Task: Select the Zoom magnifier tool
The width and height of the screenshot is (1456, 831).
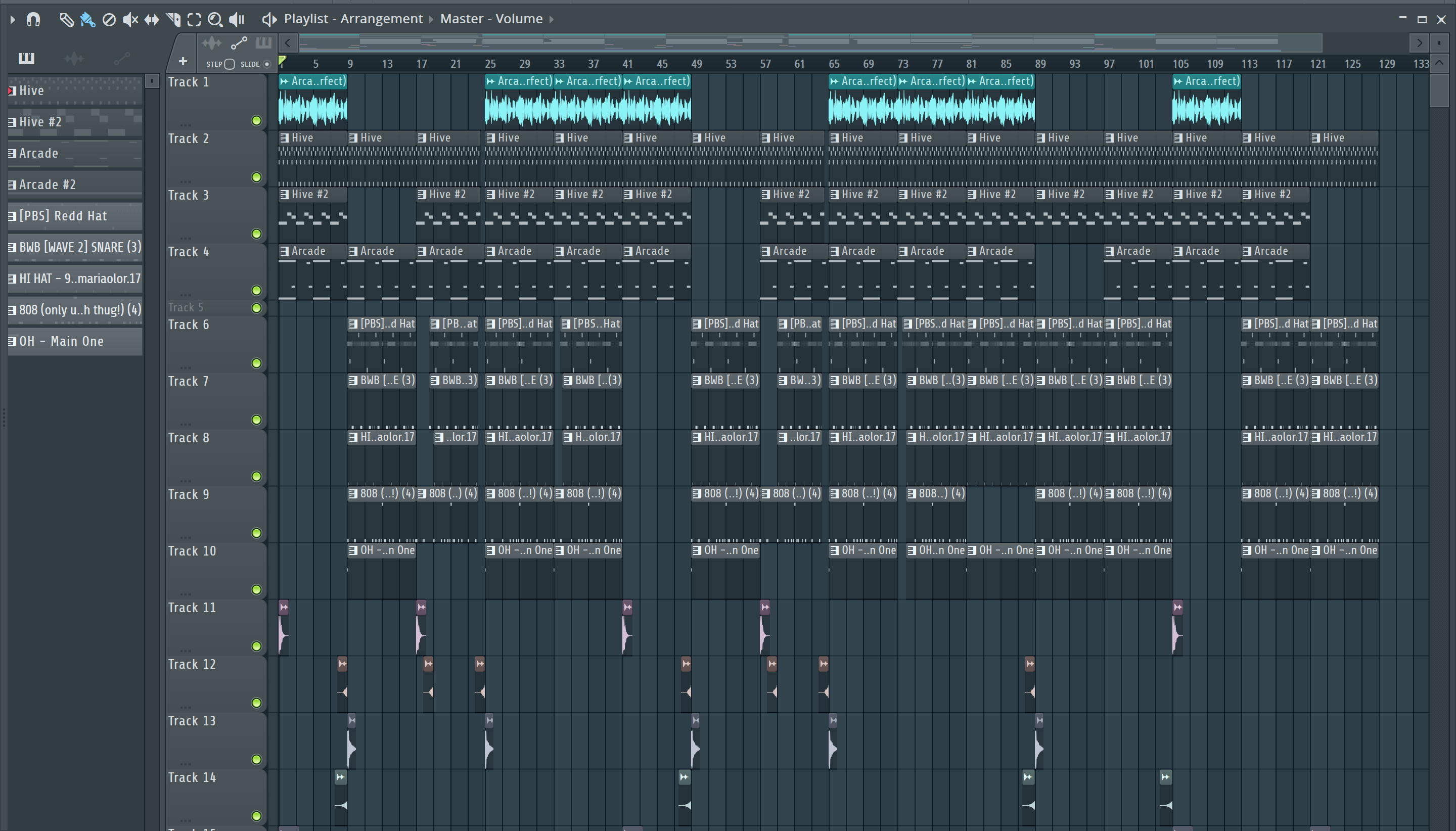Action: pos(215,20)
